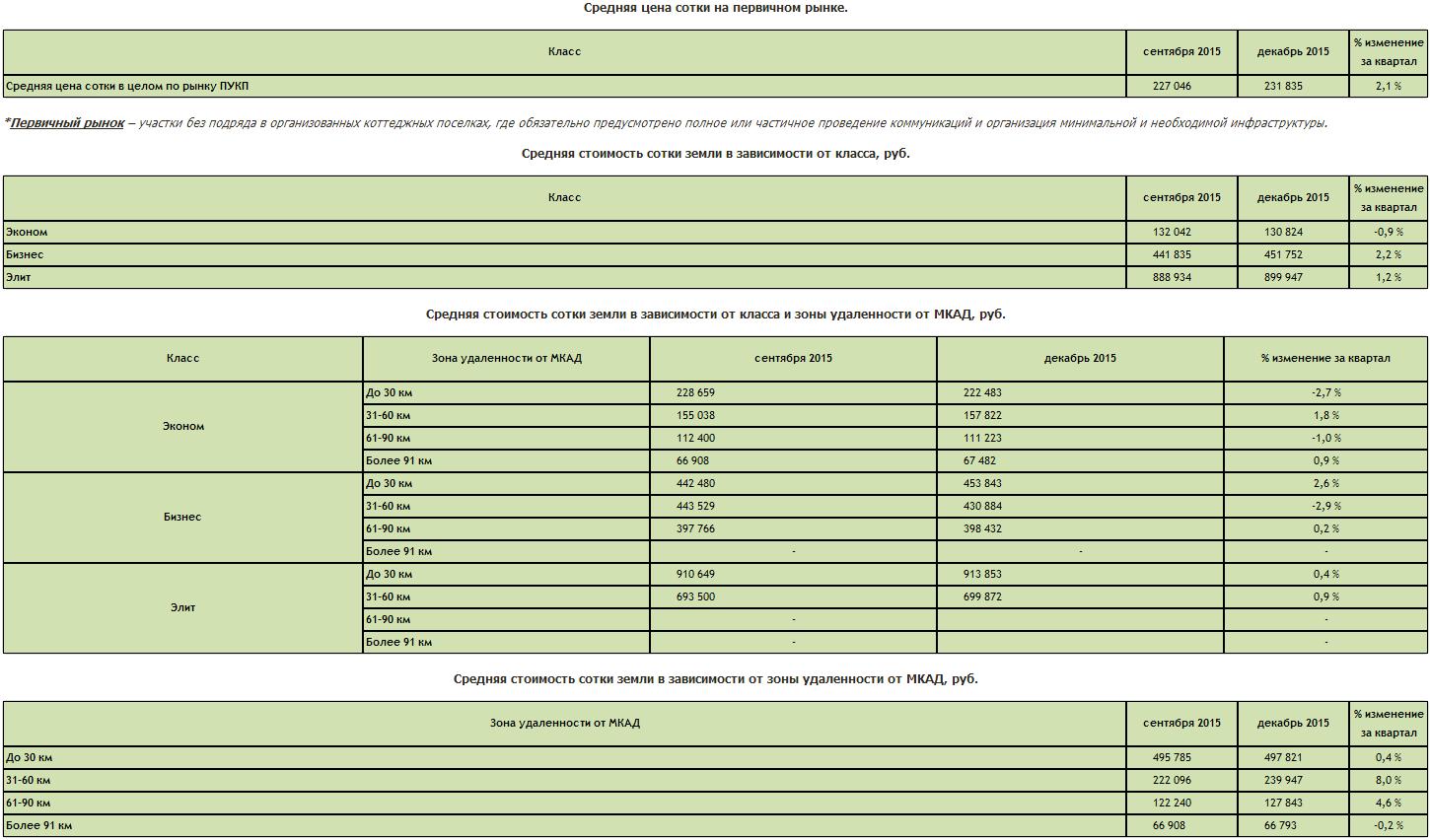Screen dimensions: 1430x840
Task: Select the -2,9 % cell
Action: pos(1325,507)
